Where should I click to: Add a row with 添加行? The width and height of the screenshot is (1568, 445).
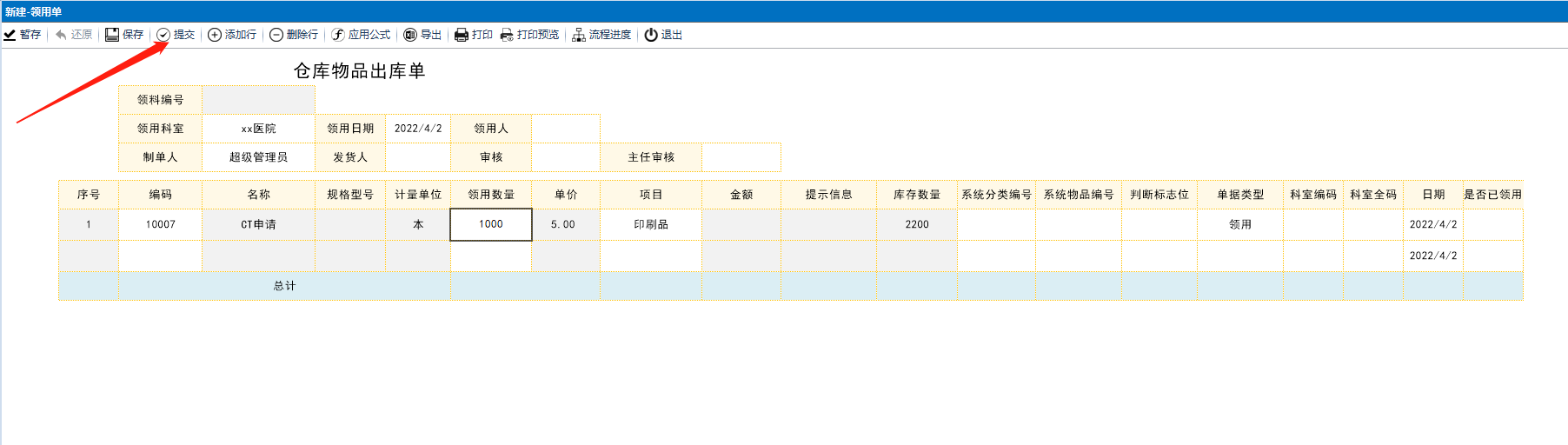point(232,35)
